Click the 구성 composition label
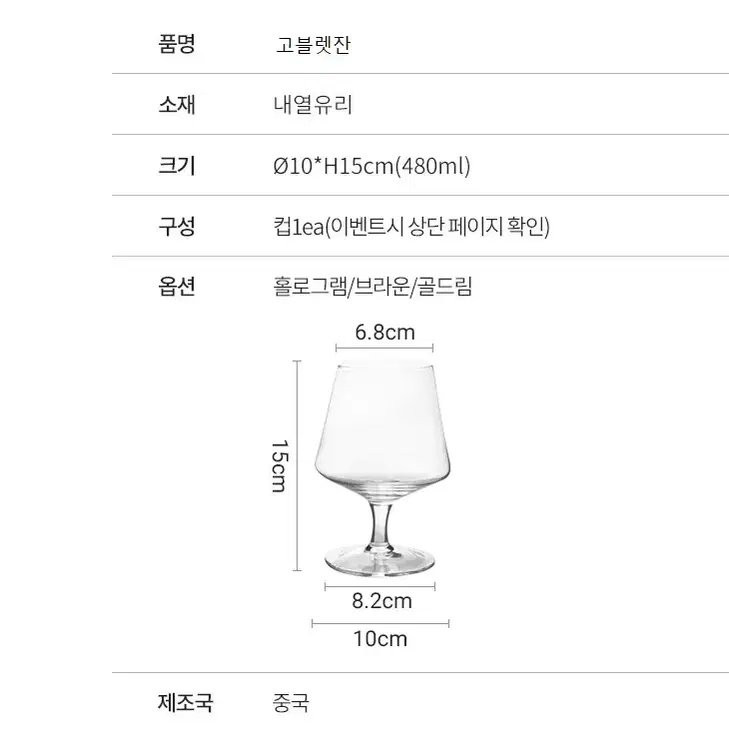The image size is (729, 729). click(177, 226)
